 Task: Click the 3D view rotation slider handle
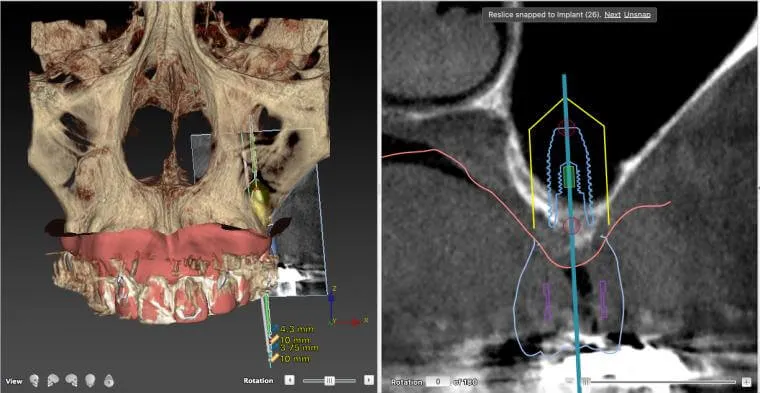[329, 380]
